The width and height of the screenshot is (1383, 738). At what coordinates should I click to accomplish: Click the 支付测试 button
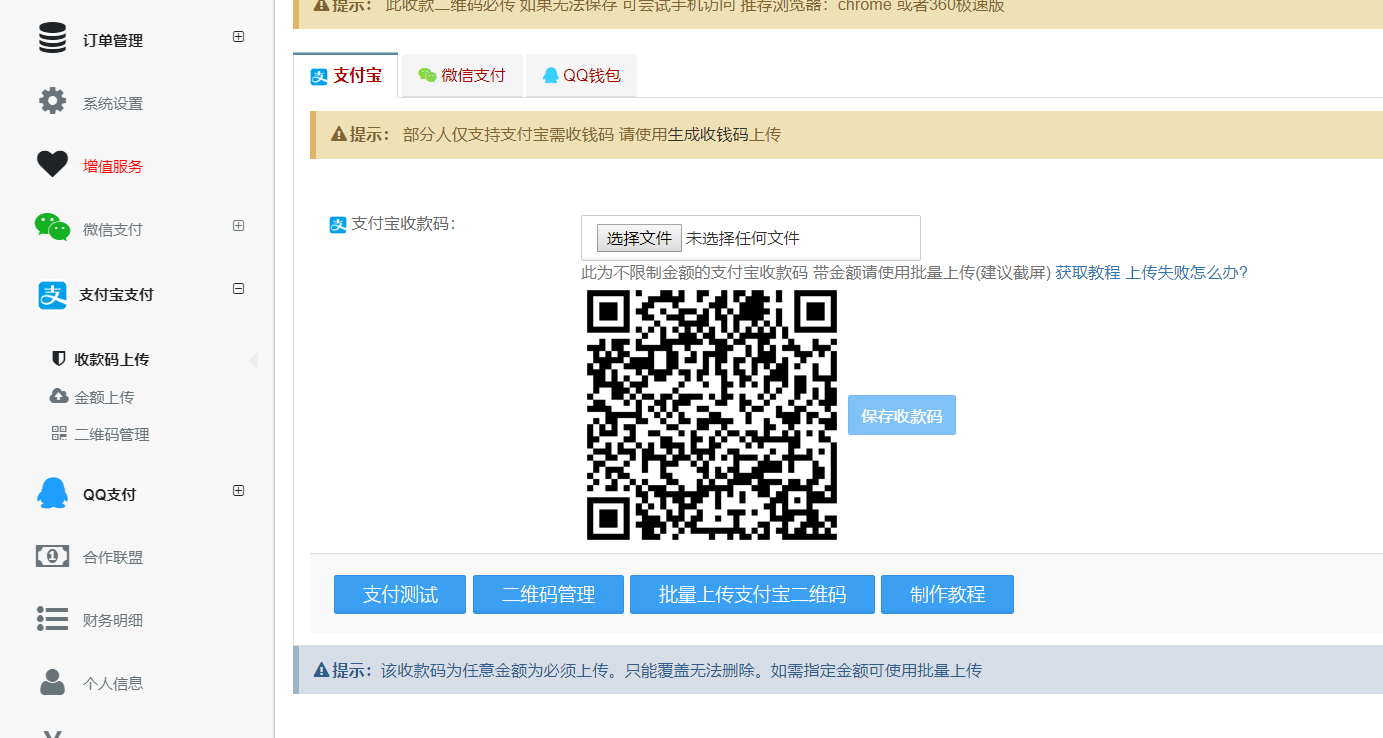[400, 594]
